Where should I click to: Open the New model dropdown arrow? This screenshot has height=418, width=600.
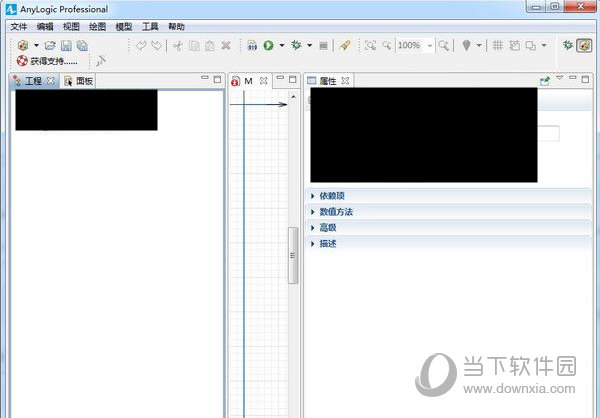[36, 46]
